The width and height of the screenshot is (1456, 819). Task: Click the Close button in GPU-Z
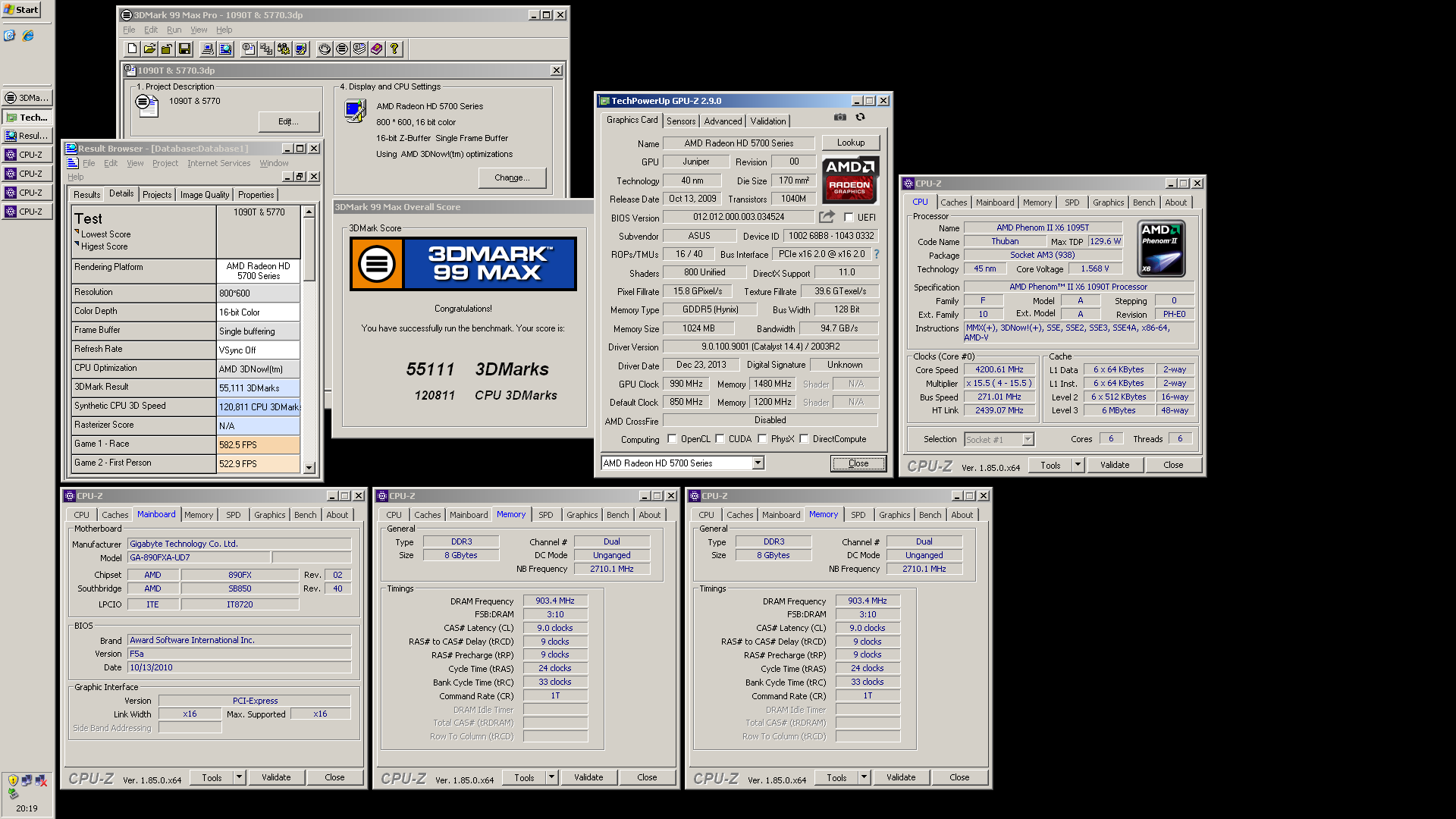pos(858,463)
